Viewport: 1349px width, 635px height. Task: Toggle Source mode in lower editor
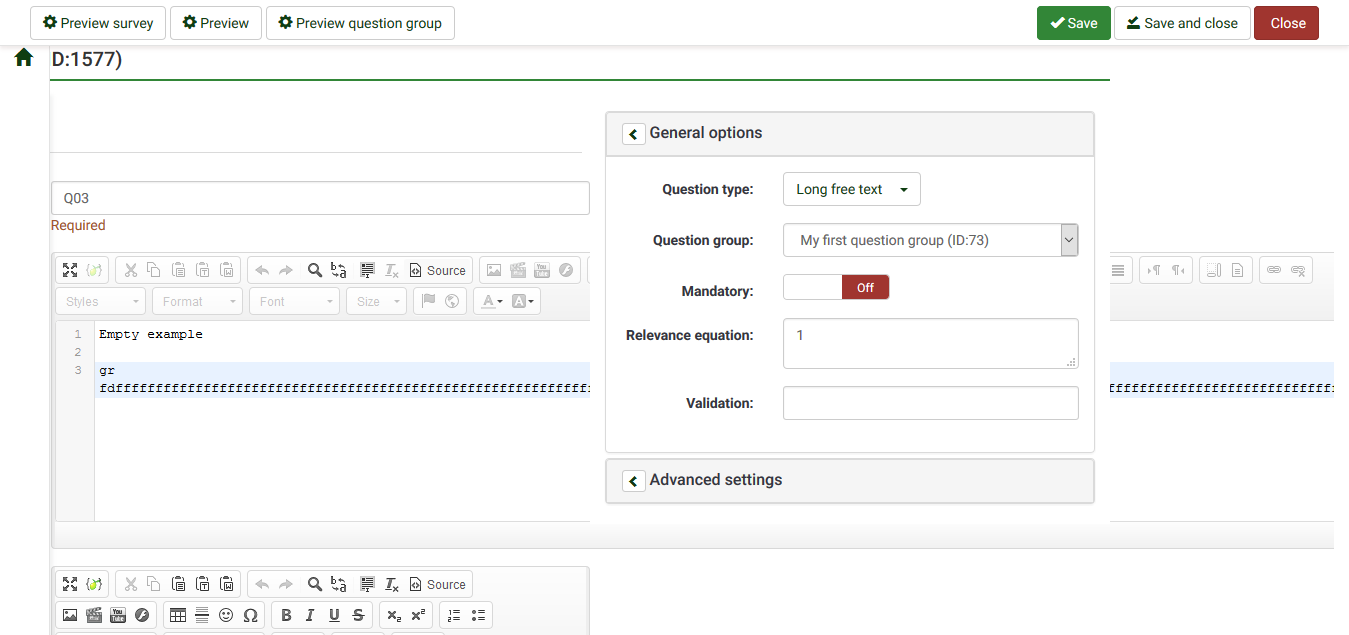pos(438,584)
